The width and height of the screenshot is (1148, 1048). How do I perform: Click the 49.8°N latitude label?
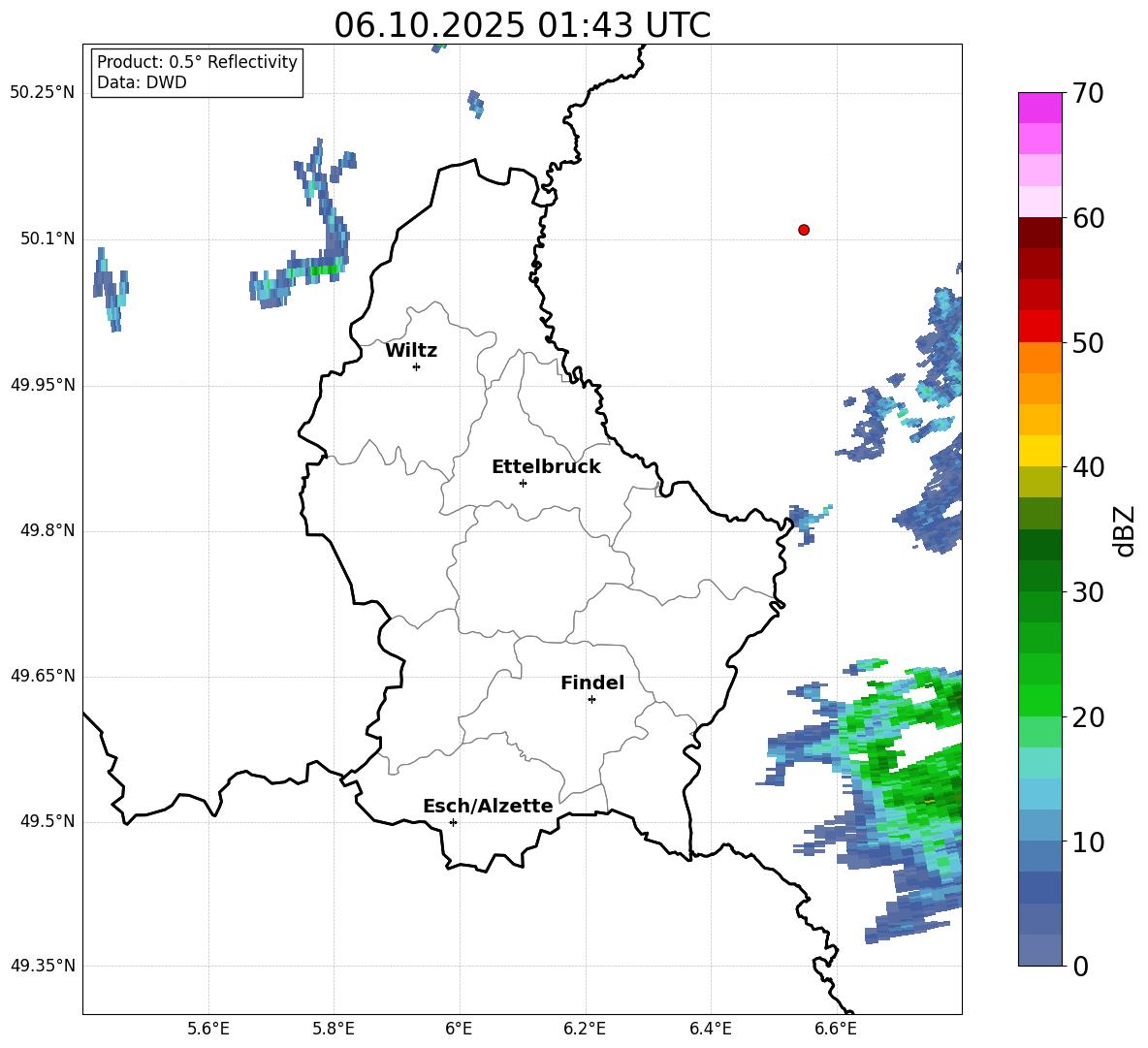48,530
